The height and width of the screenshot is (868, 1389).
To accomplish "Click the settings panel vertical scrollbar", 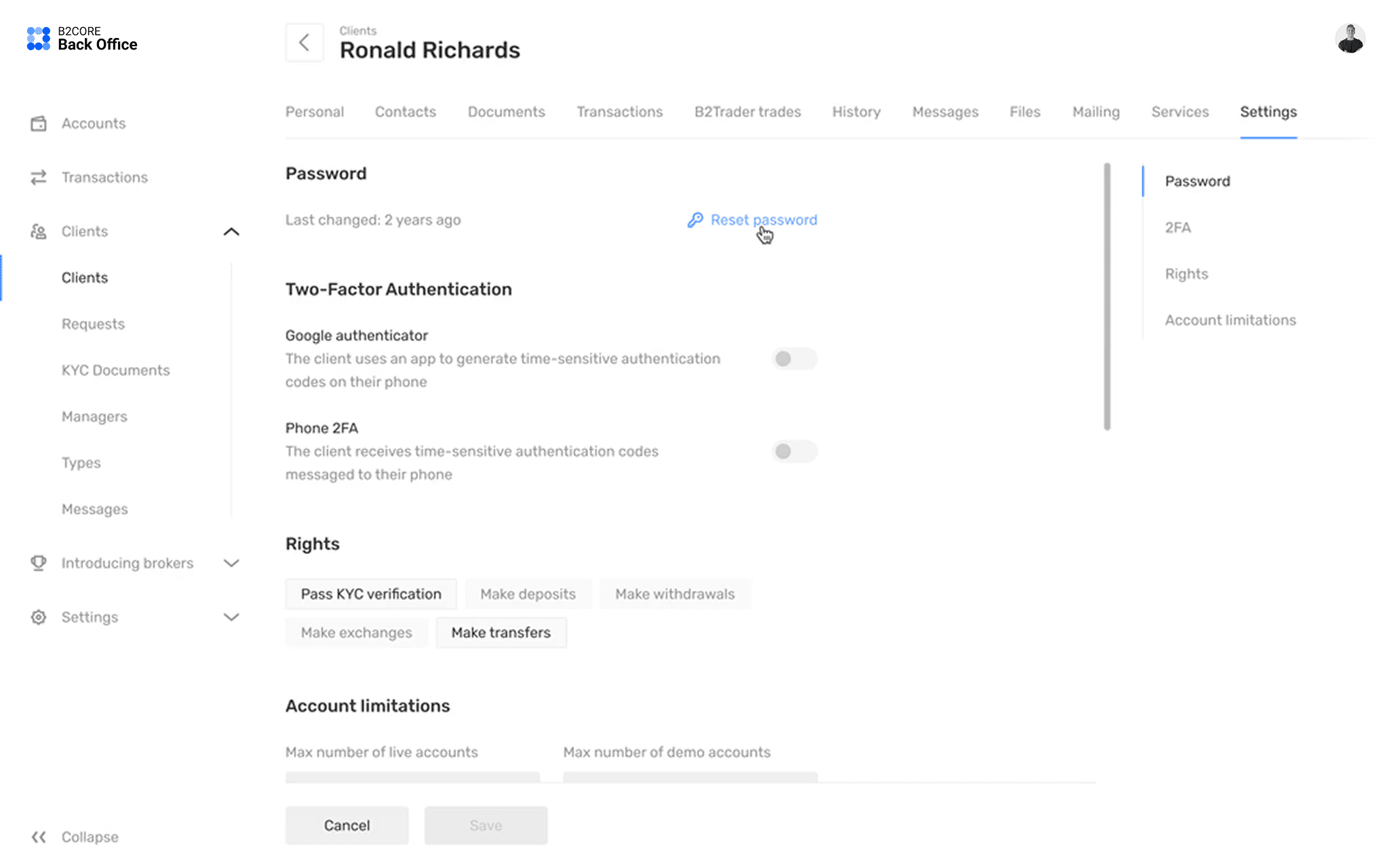I will 1107,296.
